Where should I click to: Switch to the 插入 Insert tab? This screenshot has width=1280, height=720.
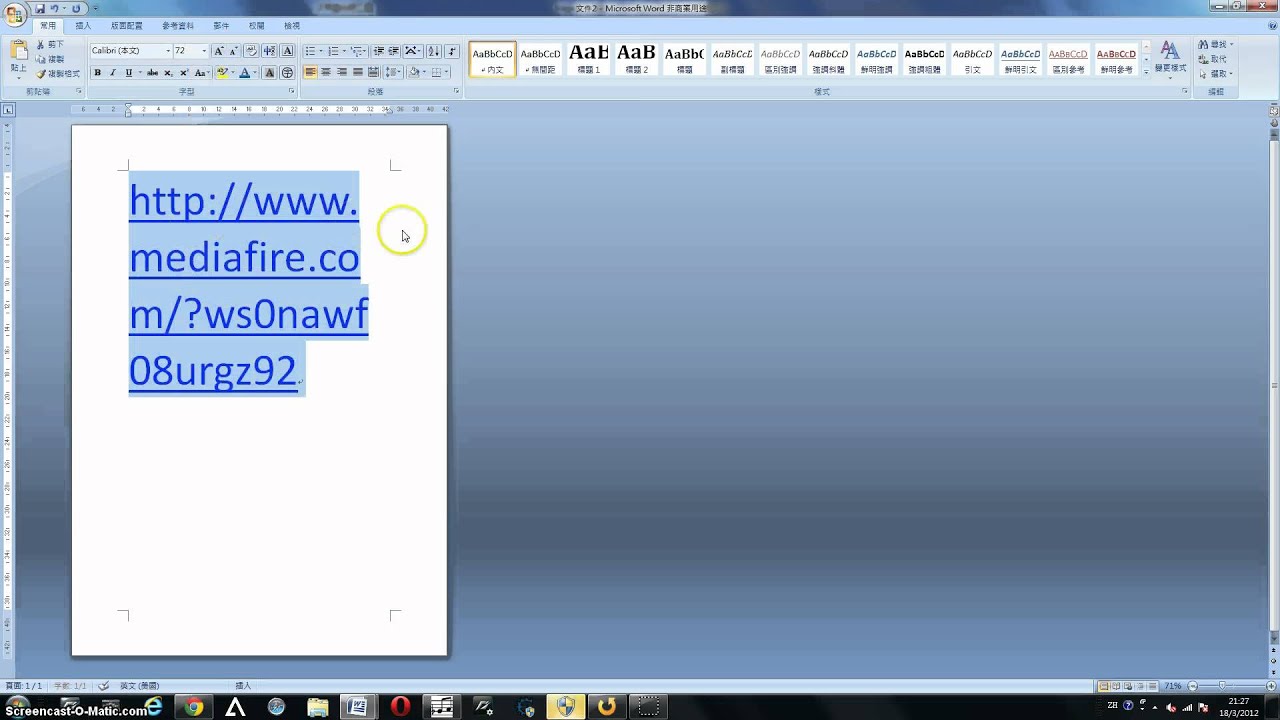coord(83,26)
